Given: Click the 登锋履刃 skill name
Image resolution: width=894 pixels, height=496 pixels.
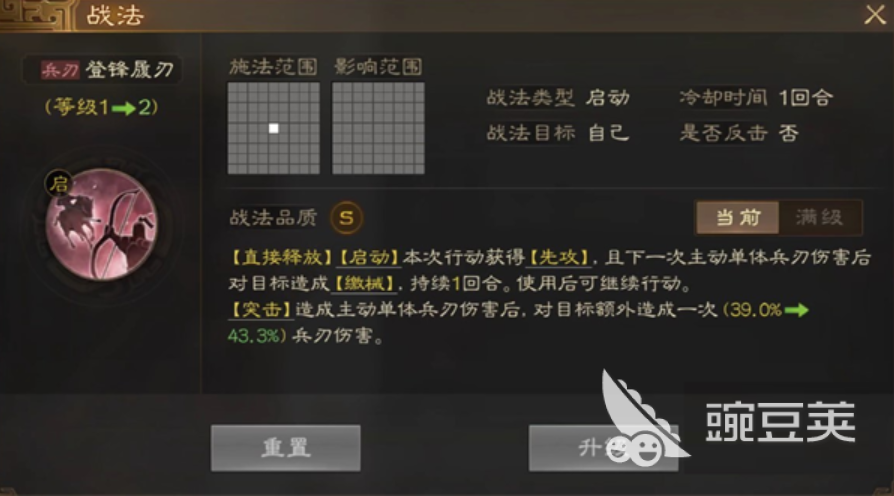Looking at the screenshot, I should (x=129, y=70).
